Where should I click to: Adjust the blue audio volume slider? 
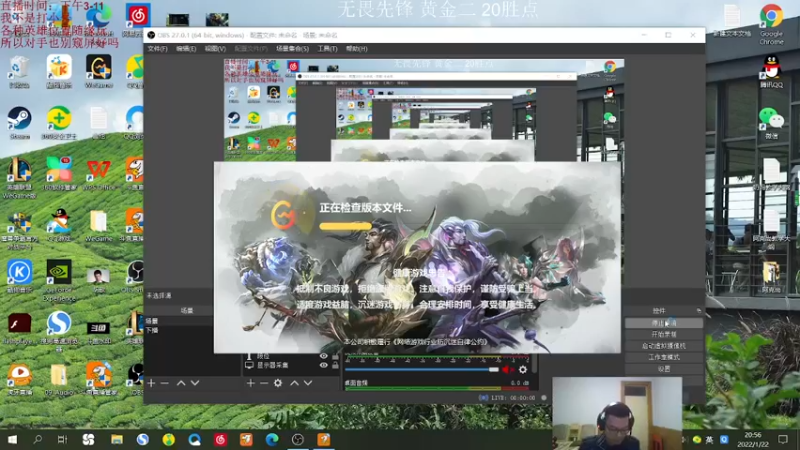tap(421, 369)
